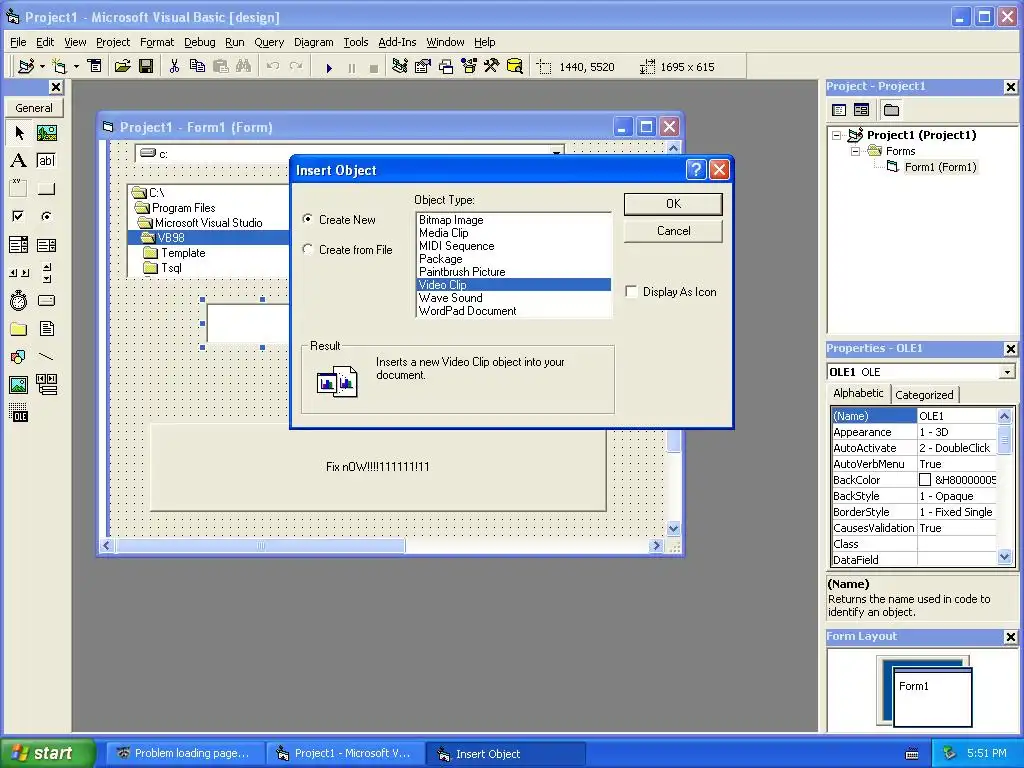Click the Start (run) toolbar button

click(329, 67)
